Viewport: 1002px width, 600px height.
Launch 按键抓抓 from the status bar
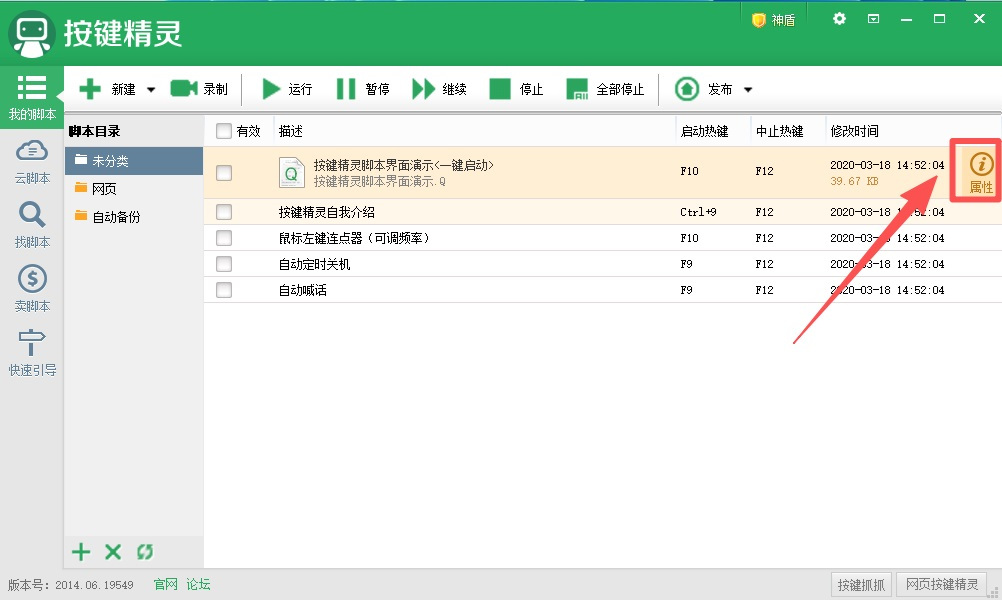point(860,584)
